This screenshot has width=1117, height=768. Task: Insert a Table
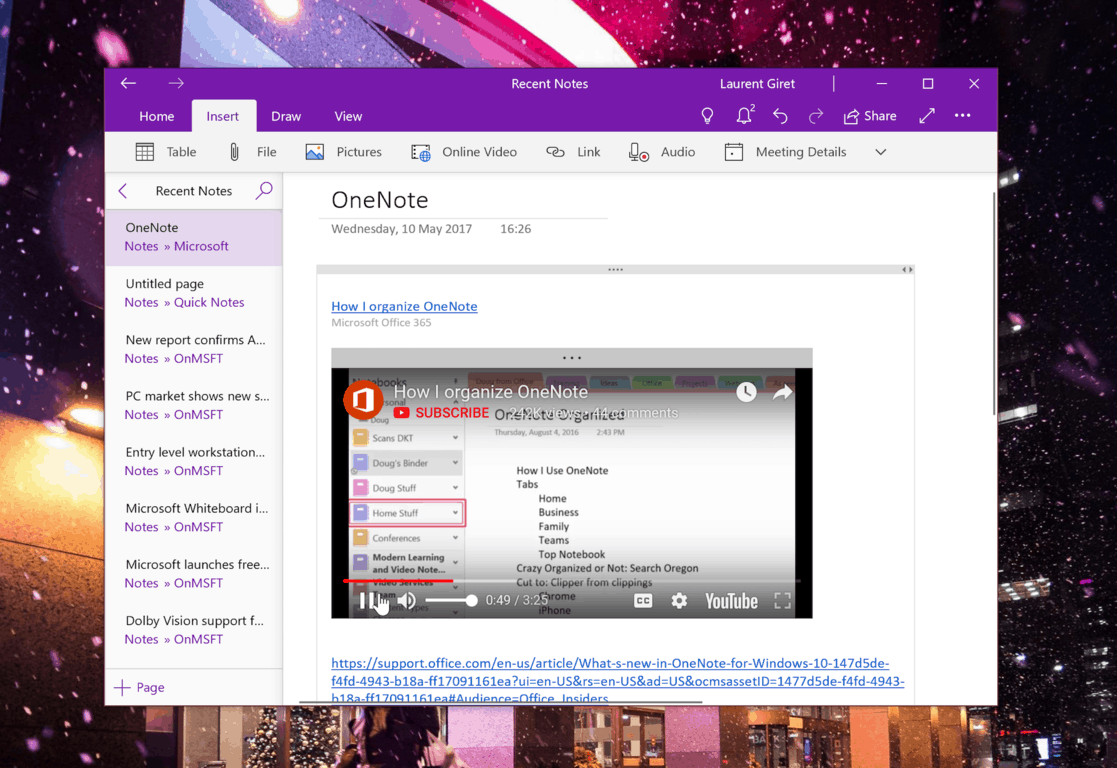165,152
